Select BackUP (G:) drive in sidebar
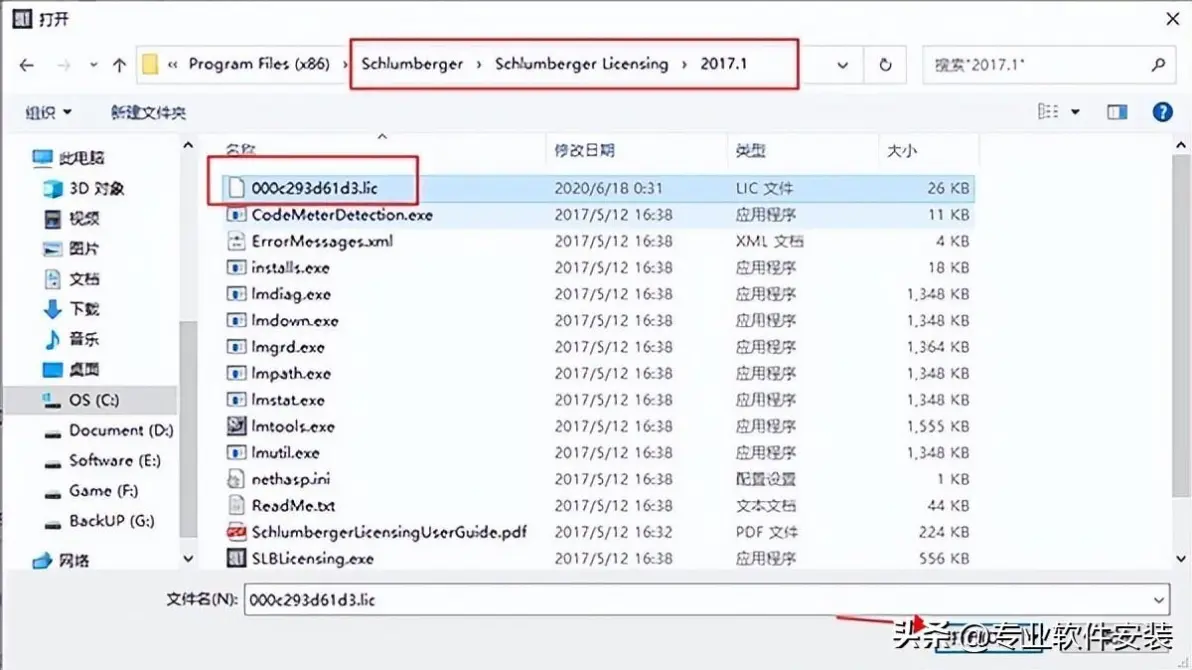 pos(100,521)
